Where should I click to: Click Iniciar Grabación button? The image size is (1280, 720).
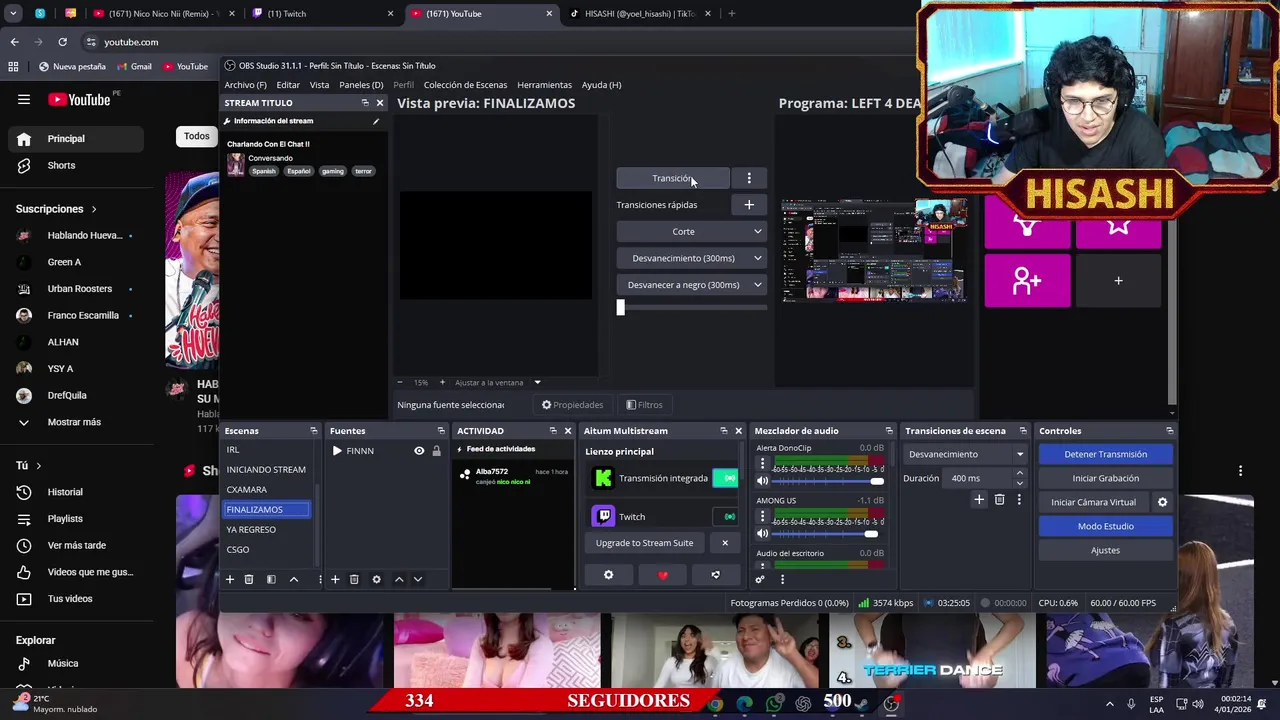tap(1105, 478)
